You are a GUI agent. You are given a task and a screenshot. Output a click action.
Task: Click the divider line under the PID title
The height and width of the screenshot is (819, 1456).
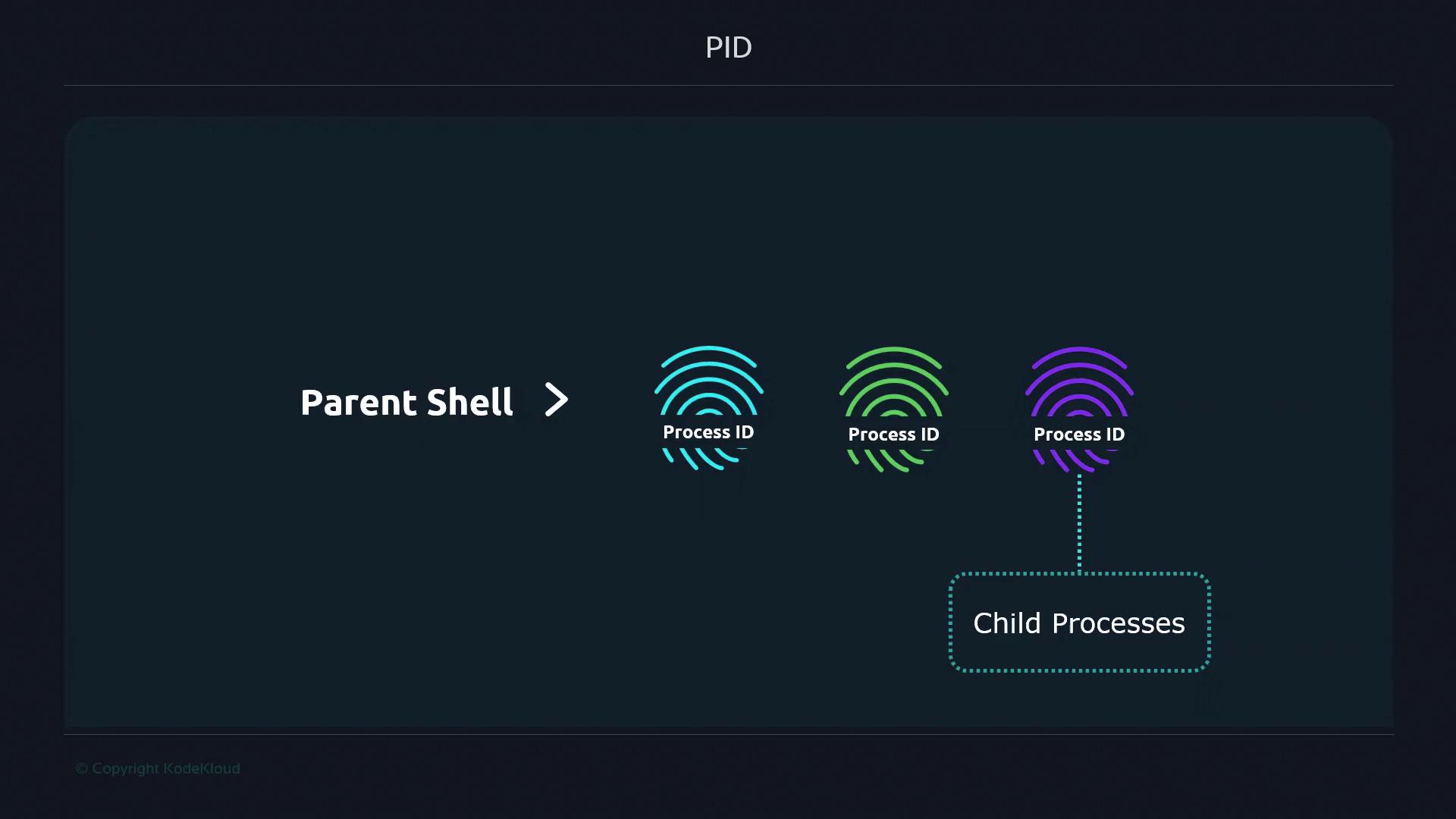728,86
